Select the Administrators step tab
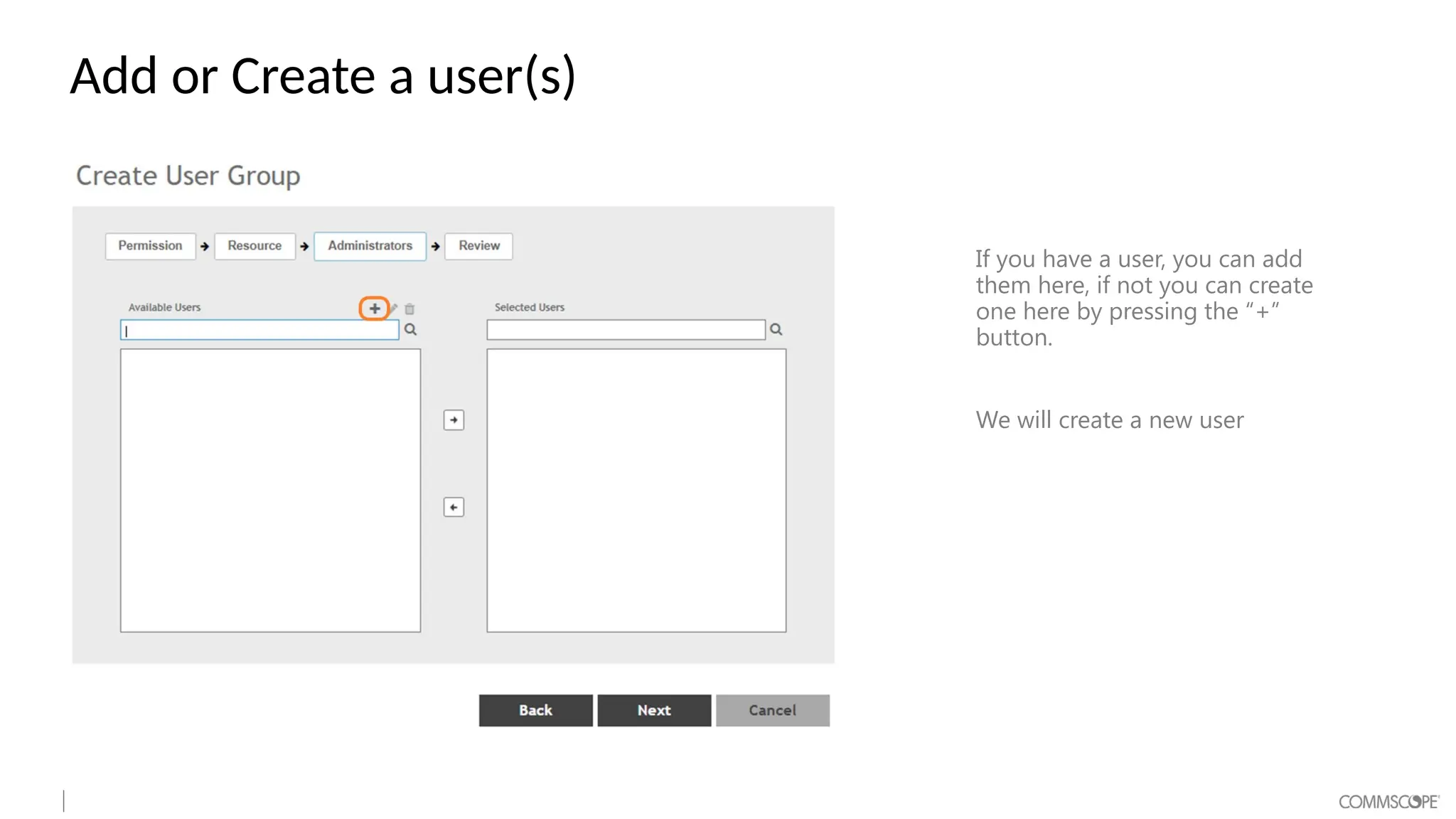Screen dimensions: 1456x819 pos(370,246)
